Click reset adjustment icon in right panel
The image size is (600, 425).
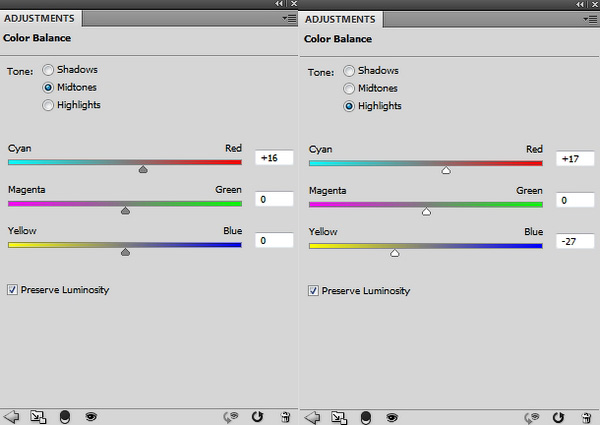click(x=558, y=417)
